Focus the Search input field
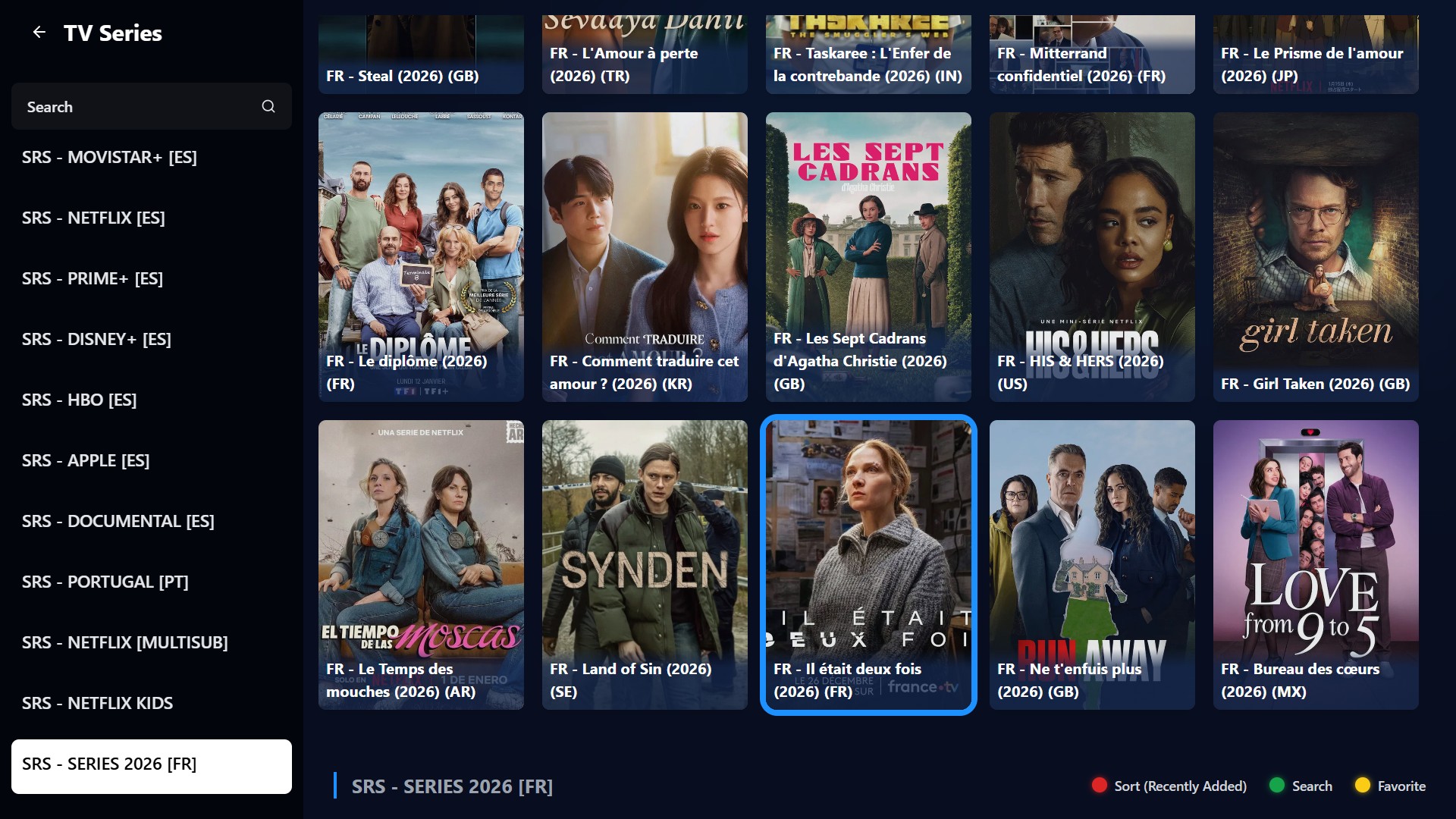Screen dimensions: 1456x819 (x=152, y=107)
